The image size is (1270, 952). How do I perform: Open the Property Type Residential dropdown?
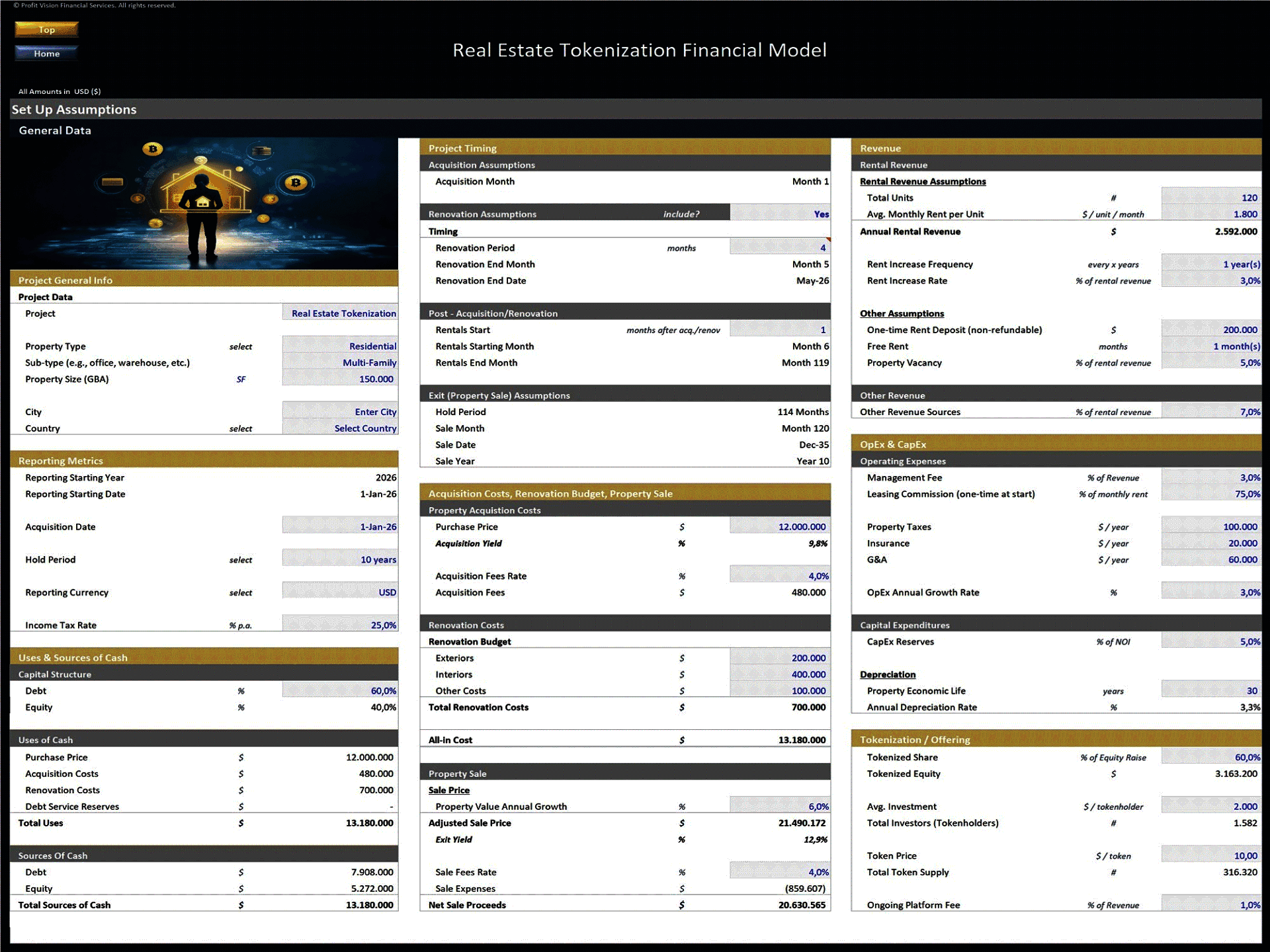340,346
